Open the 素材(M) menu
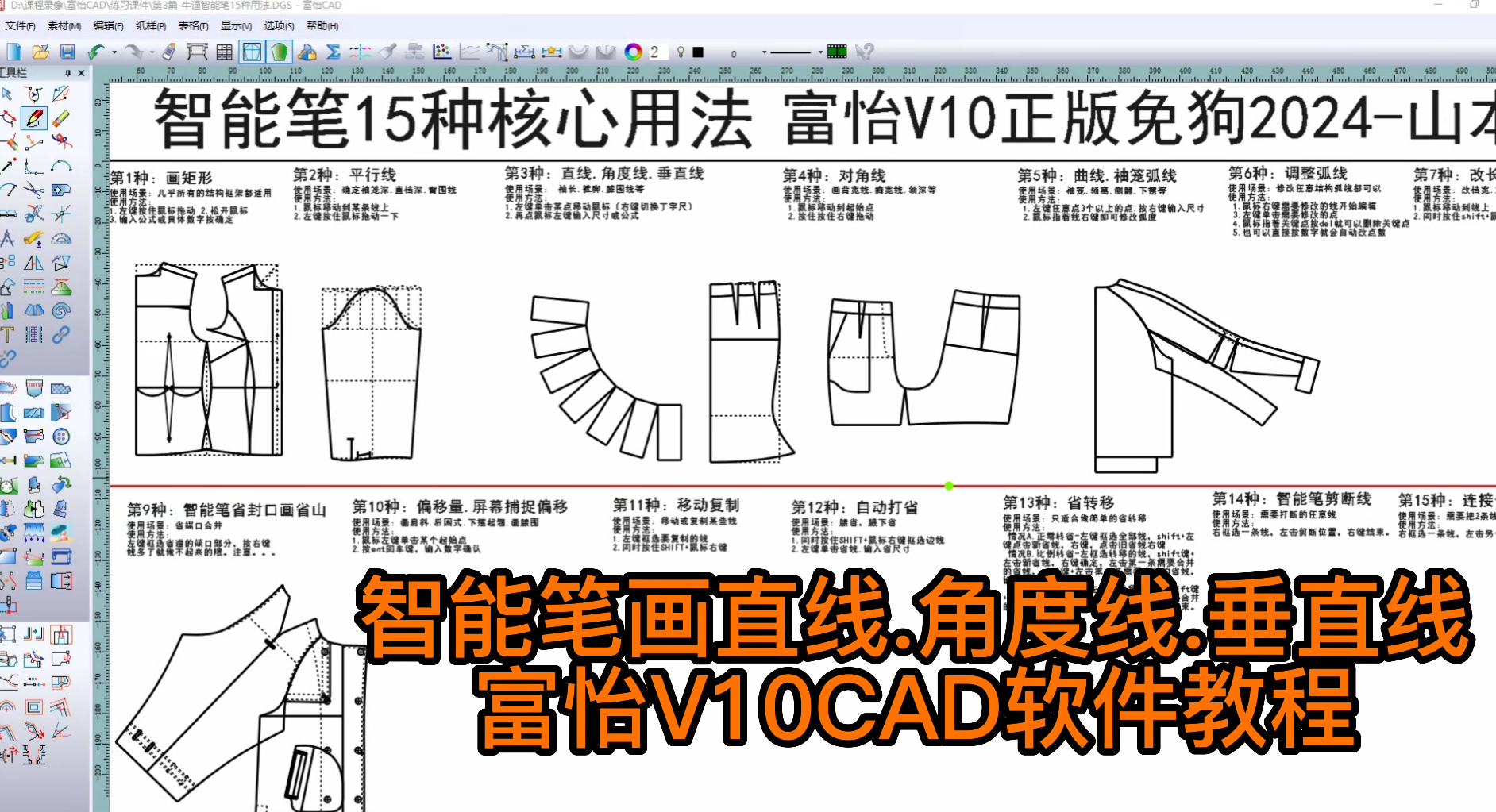1496x812 pixels. [x=64, y=25]
